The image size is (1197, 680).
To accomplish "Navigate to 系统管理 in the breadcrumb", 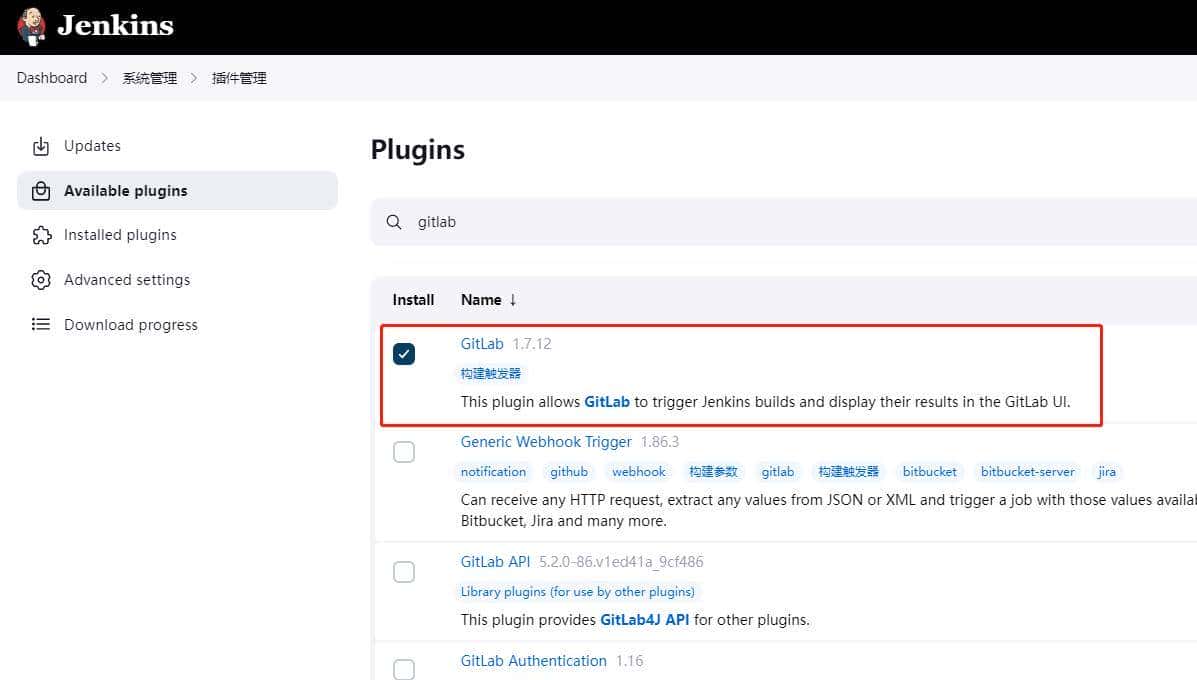I will (149, 77).
